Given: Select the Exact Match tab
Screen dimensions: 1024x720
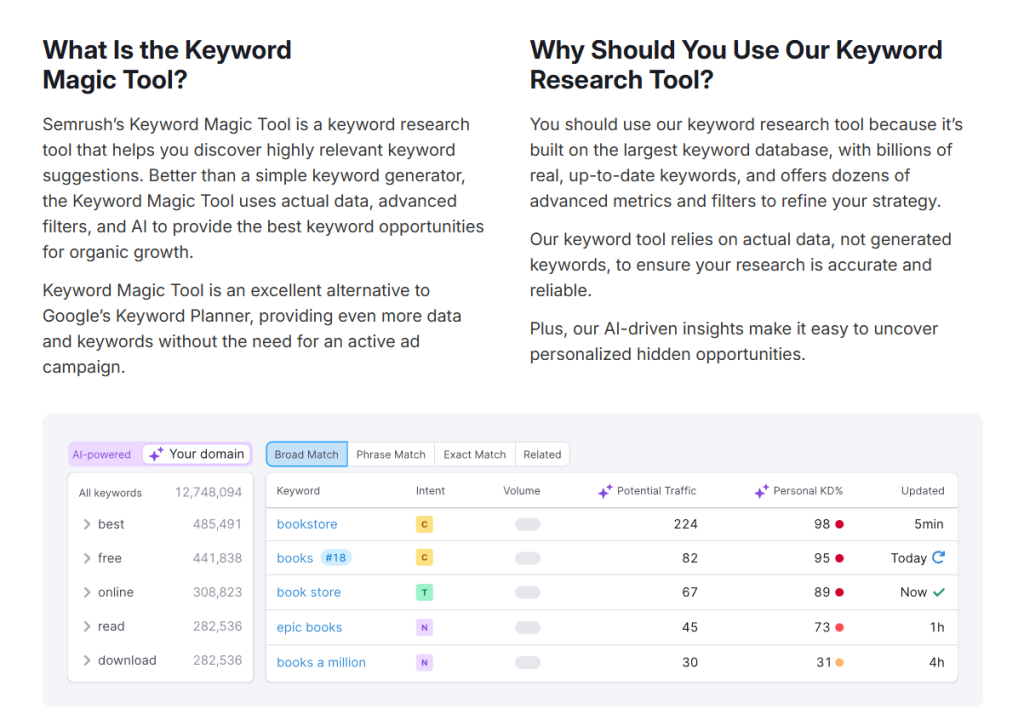Looking at the screenshot, I should pyautogui.click(x=474, y=454).
